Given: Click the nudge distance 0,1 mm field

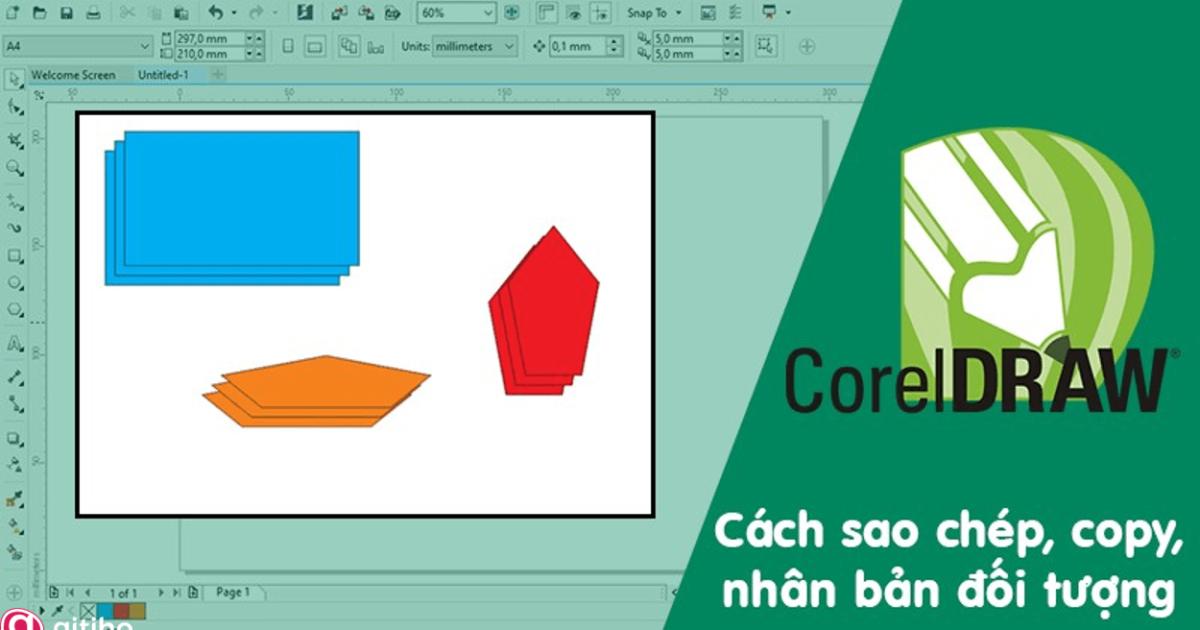Looking at the screenshot, I should point(575,45).
